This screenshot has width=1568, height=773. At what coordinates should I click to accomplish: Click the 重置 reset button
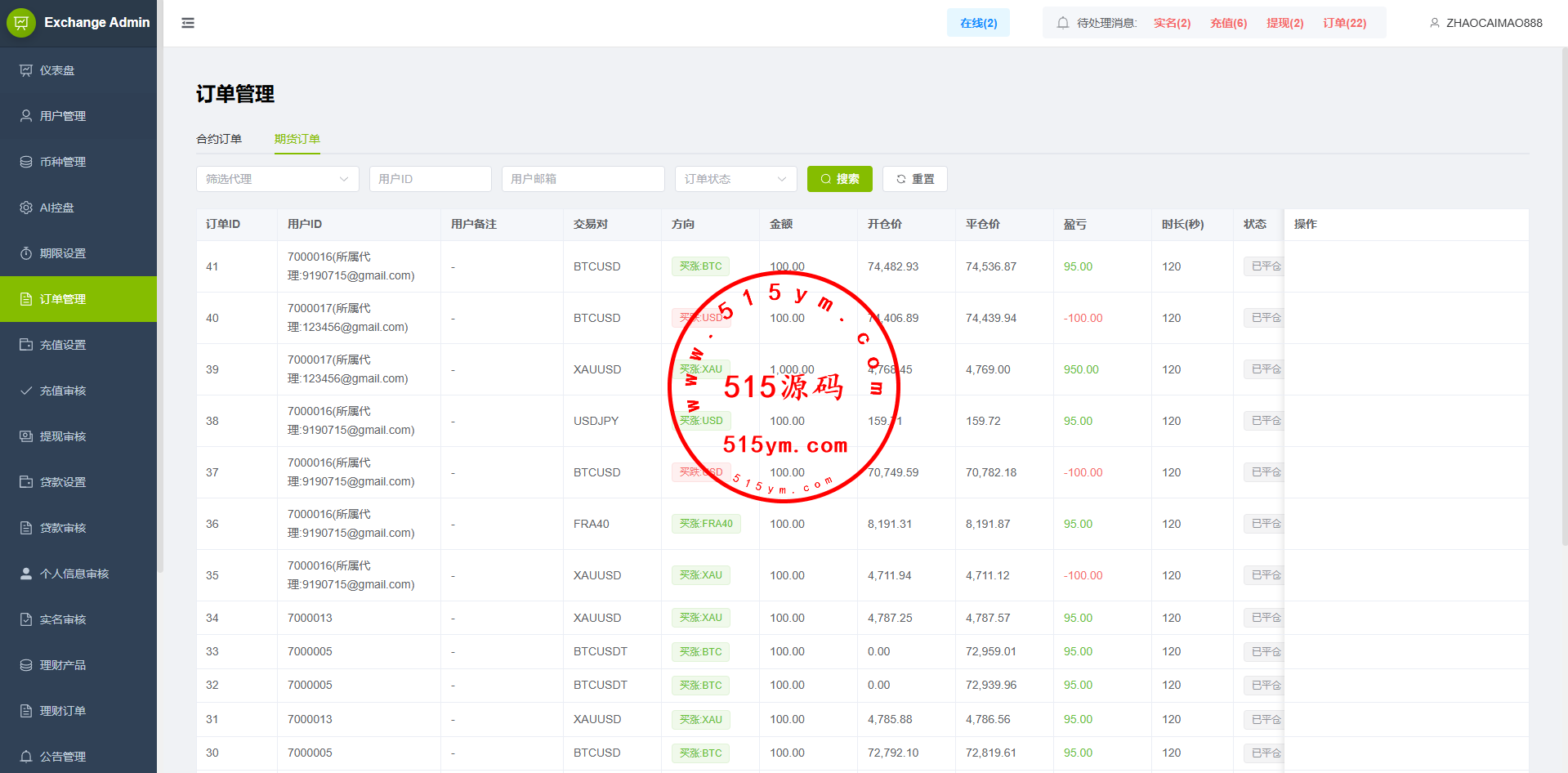pos(914,179)
